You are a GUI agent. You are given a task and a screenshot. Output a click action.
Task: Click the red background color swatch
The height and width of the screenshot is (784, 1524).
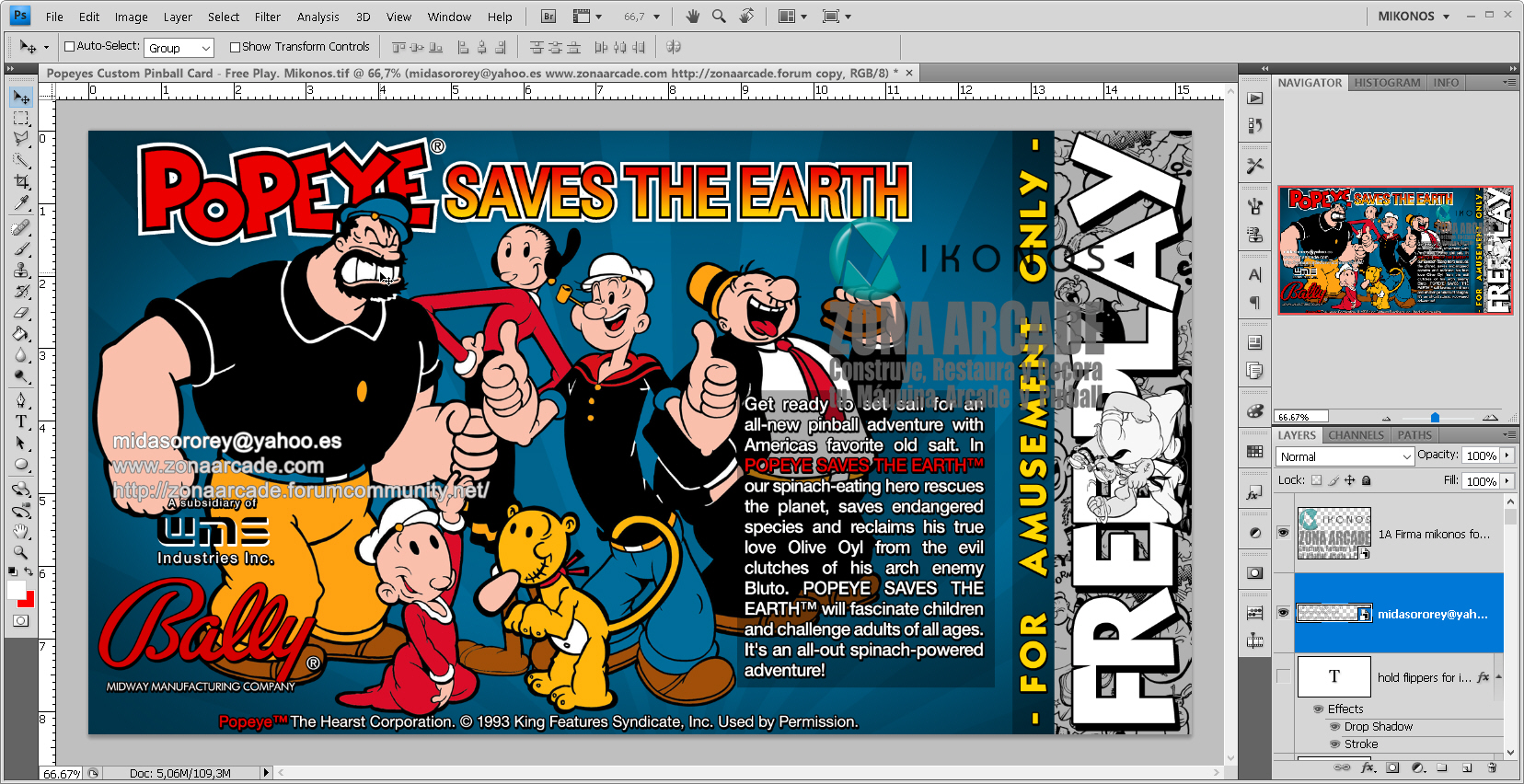coord(26,599)
